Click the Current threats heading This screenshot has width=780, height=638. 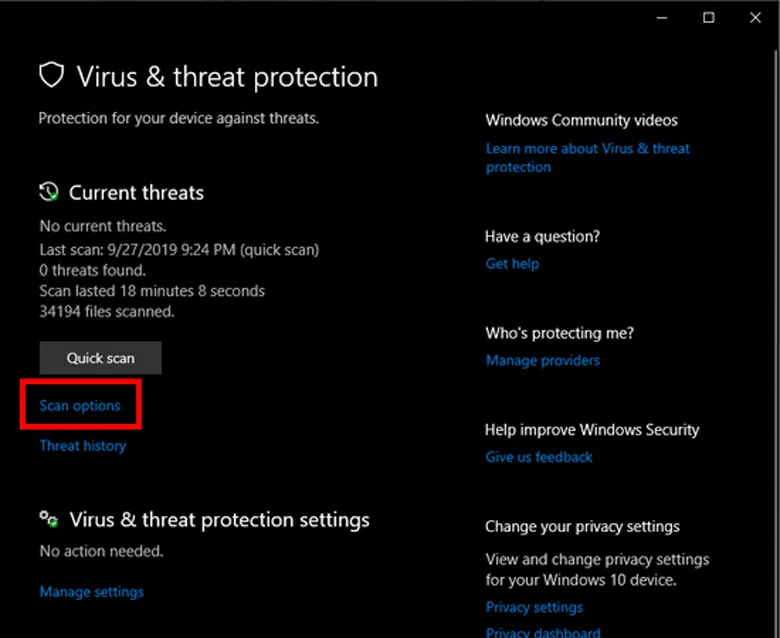[x=136, y=193]
